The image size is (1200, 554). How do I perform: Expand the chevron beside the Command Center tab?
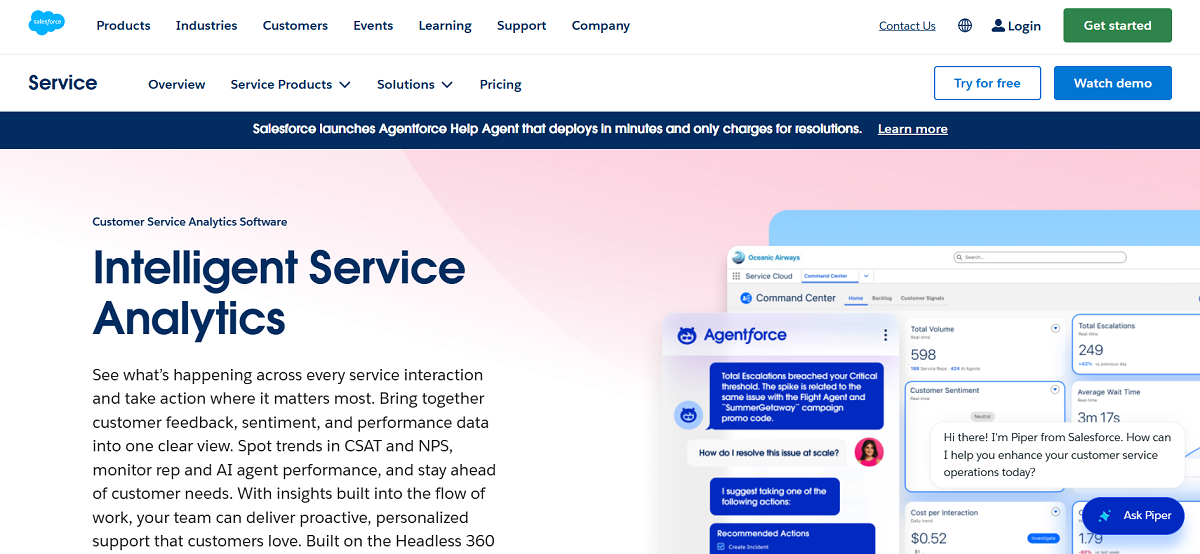click(866, 276)
